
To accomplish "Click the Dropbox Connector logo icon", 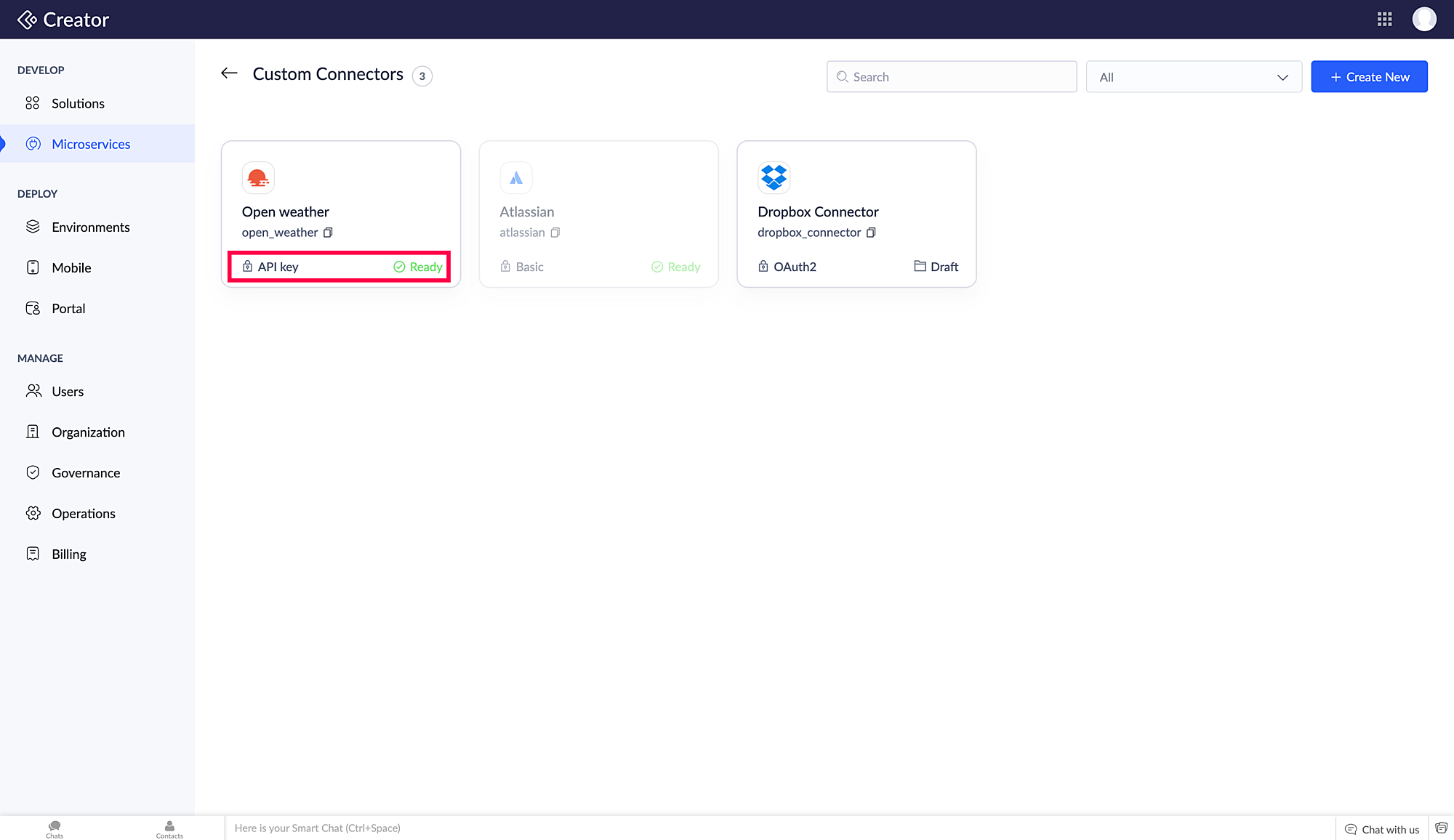I will point(774,177).
